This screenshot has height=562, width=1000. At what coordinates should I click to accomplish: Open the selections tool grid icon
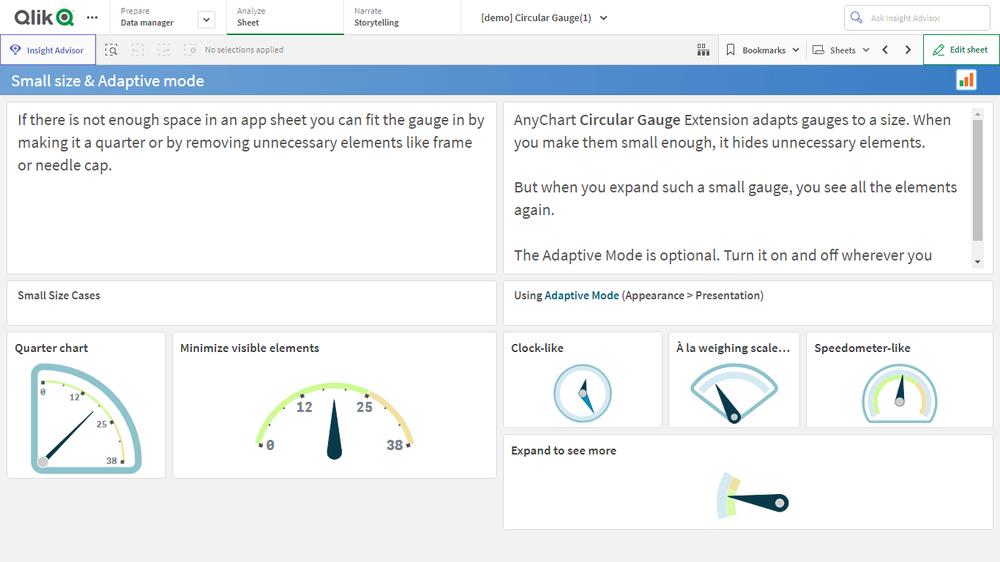703,50
